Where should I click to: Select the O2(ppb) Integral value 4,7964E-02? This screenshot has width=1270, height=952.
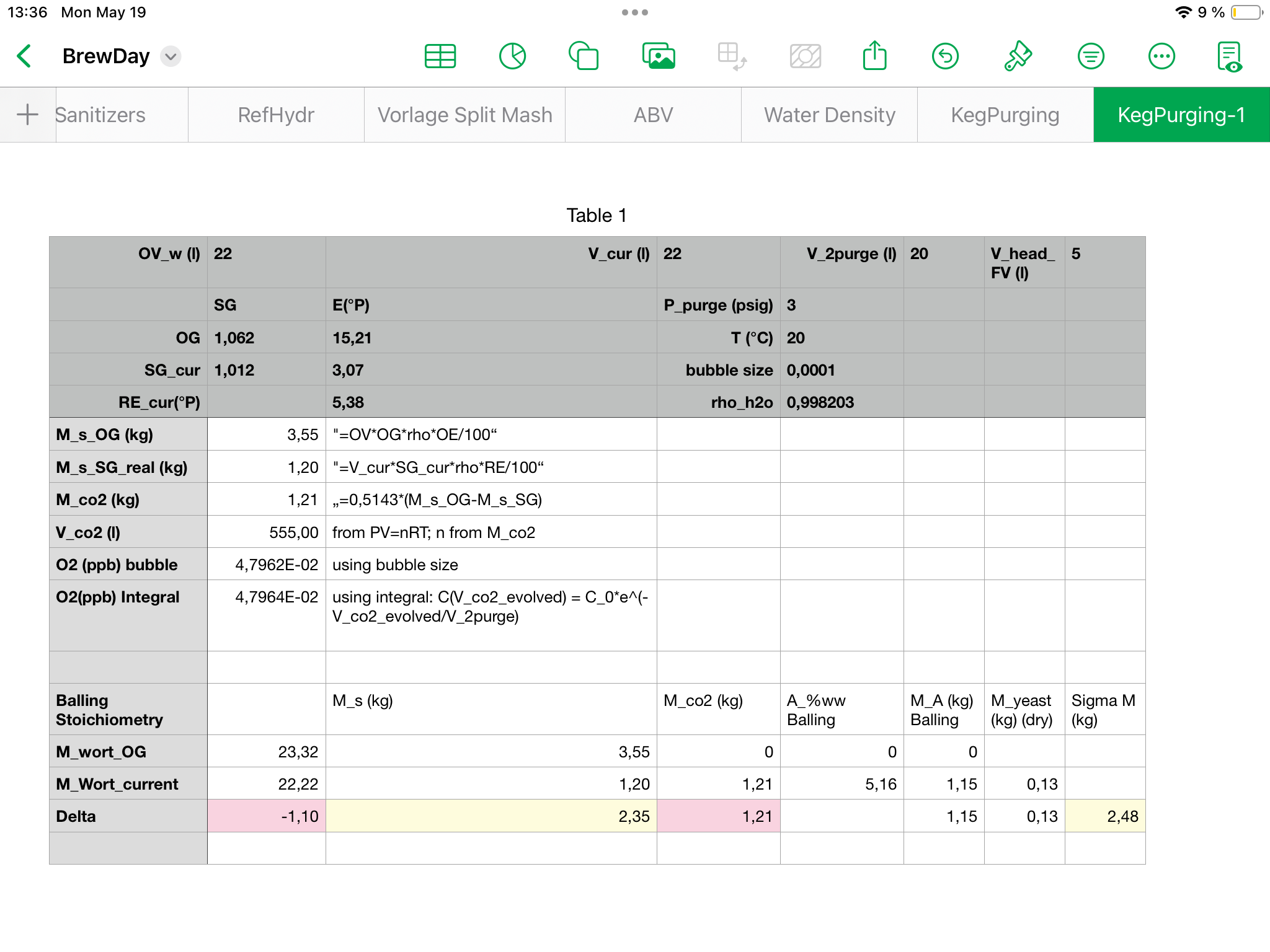click(x=267, y=615)
